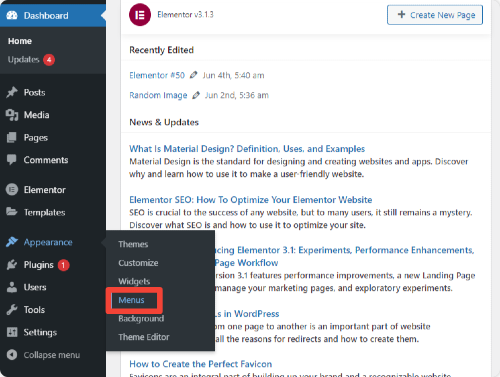Click the Elementor logo in header
Image resolution: width=500 pixels, height=377 pixels.
[x=140, y=15]
